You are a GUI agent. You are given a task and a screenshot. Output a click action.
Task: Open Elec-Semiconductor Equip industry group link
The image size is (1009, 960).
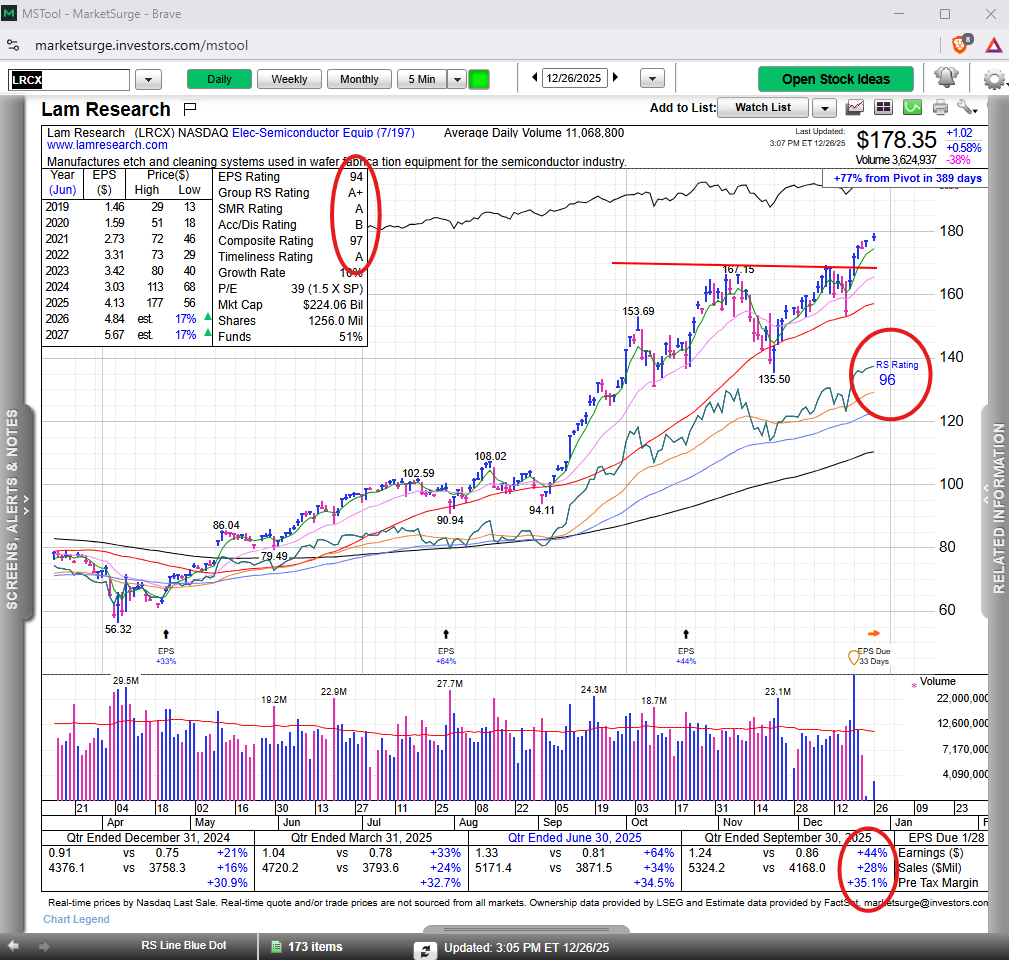[323, 133]
